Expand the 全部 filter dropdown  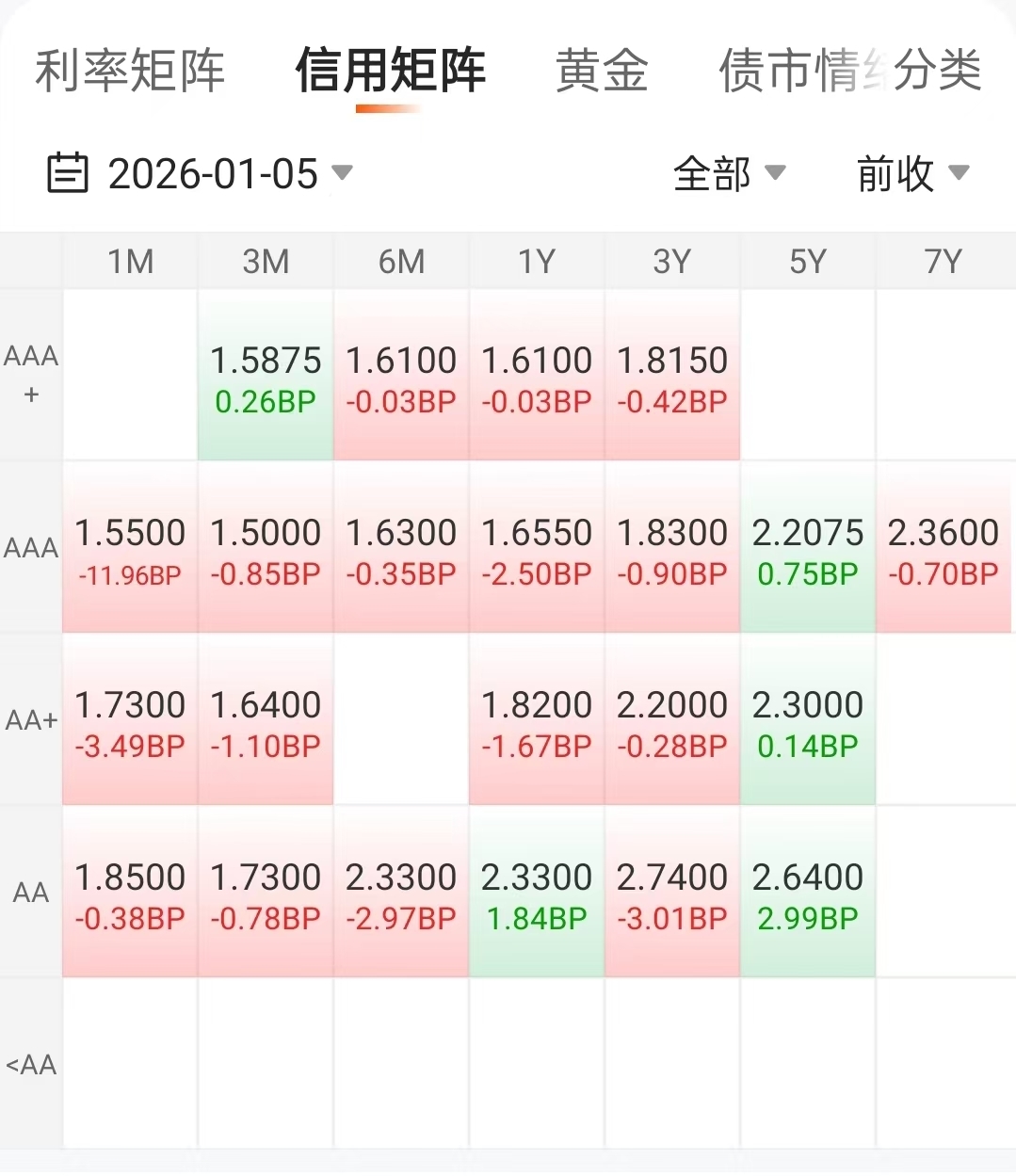point(728,174)
